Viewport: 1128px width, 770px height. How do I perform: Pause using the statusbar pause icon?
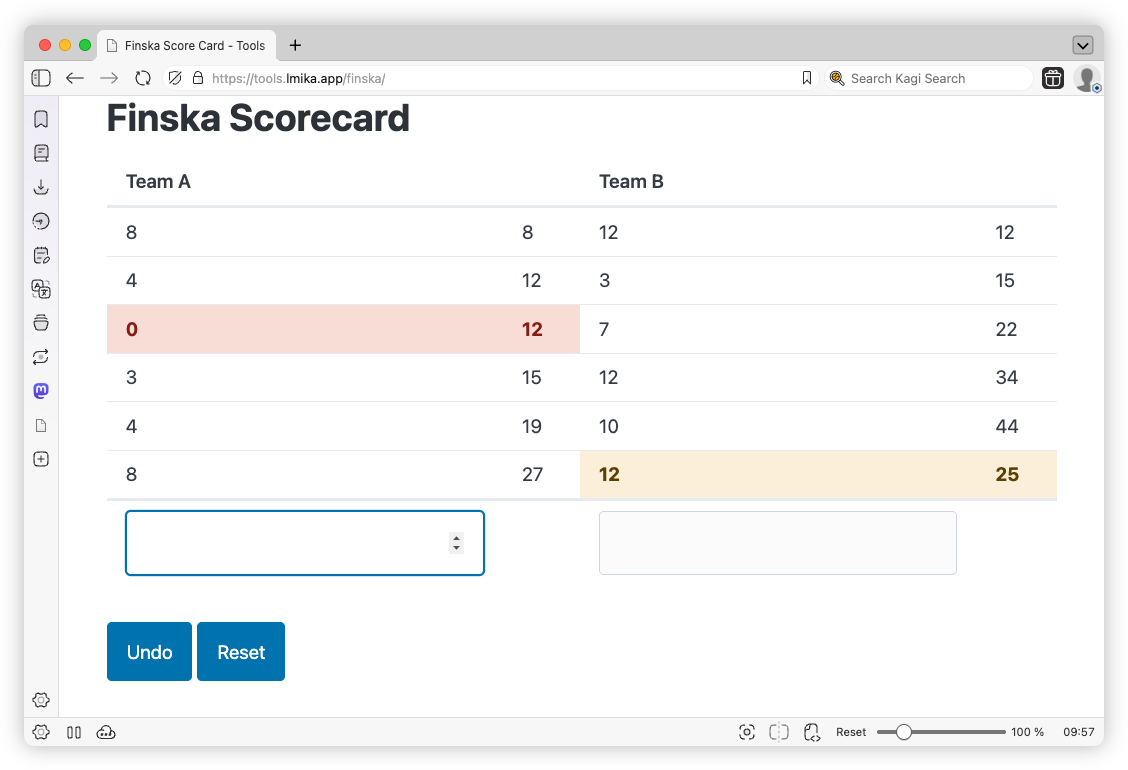coord(74,732)
